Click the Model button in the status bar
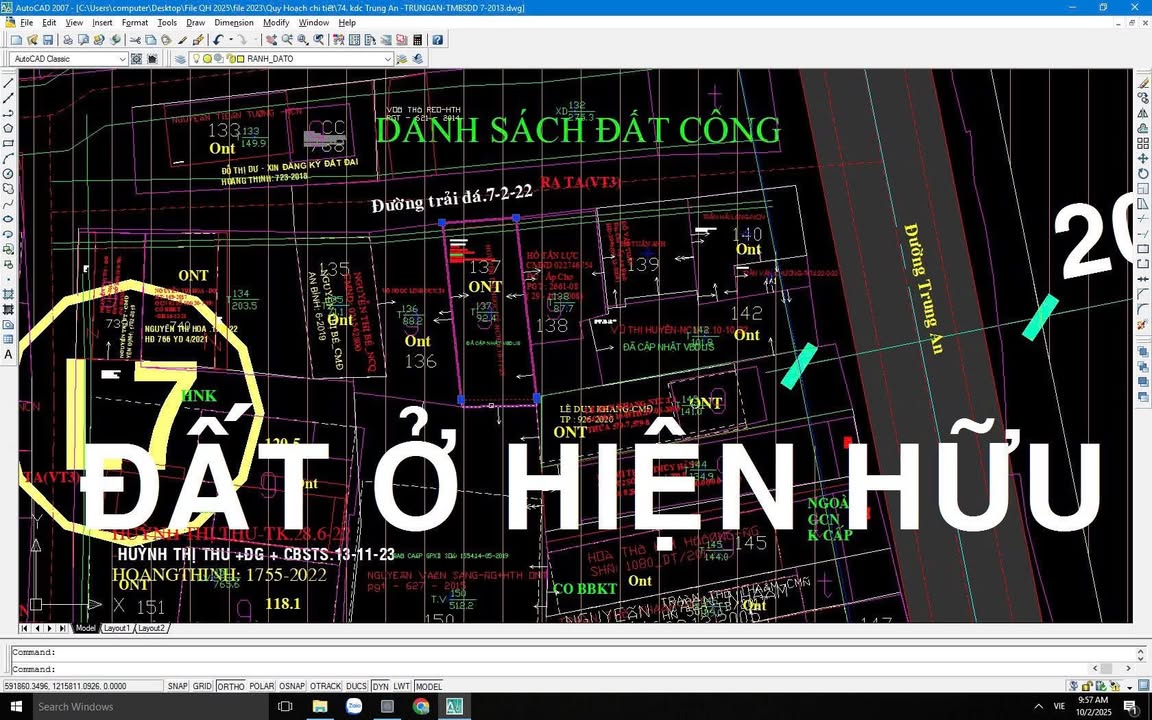1152x720 pixels. click(428, 686)
